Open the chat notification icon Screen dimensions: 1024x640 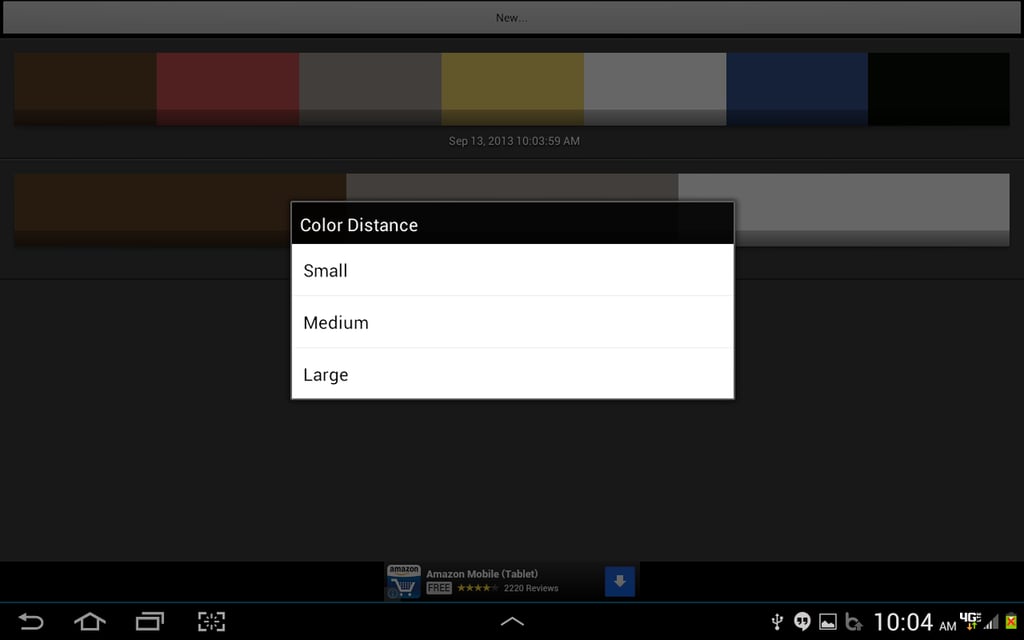(802, 621)
